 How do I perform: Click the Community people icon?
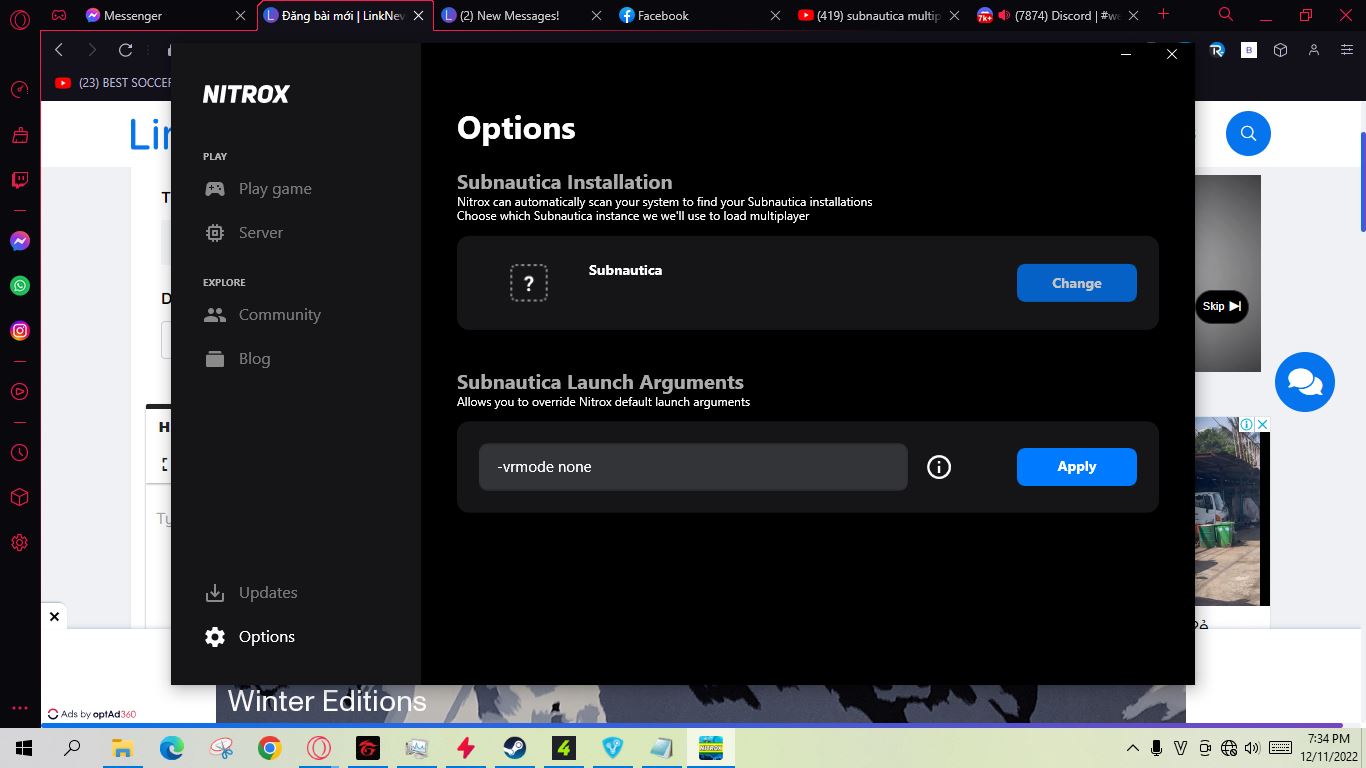click(215, 314)
